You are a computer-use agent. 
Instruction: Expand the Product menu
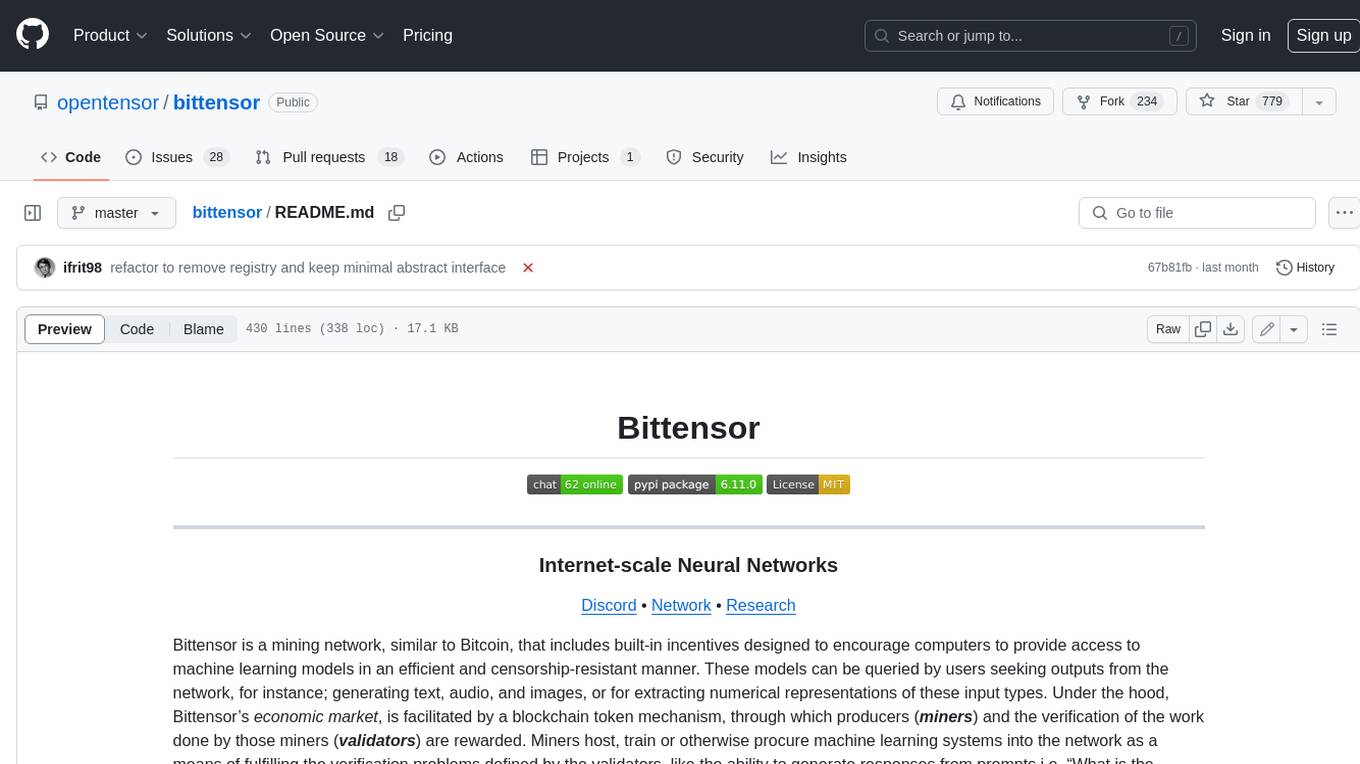tap(110, 35)
